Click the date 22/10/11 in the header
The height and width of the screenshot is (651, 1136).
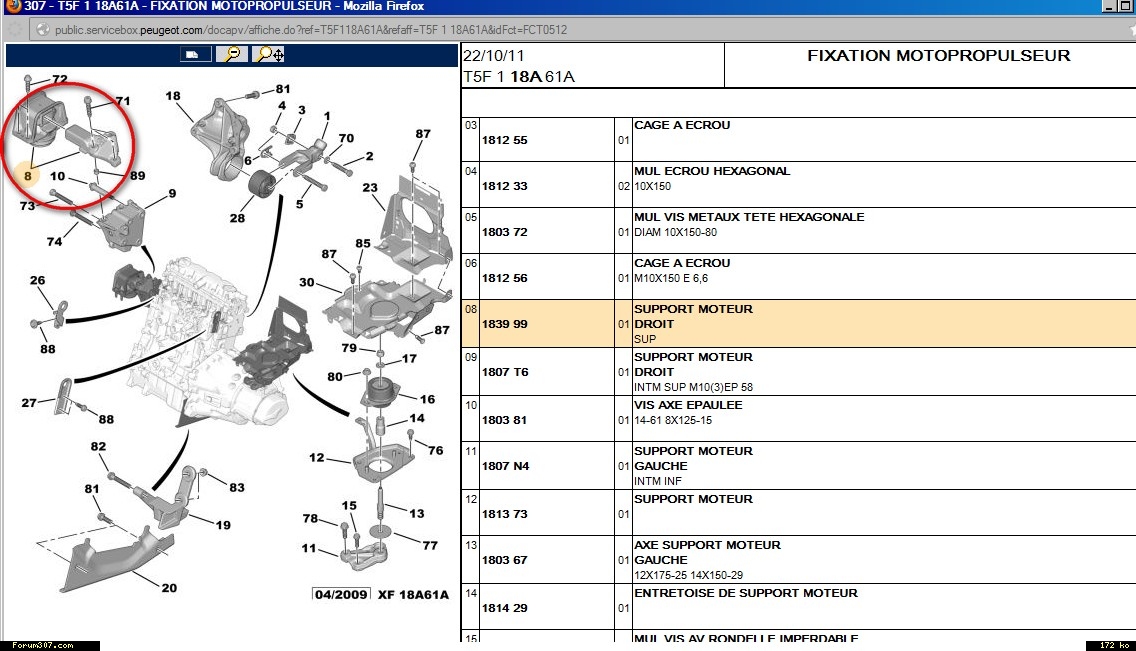point(493,56)
